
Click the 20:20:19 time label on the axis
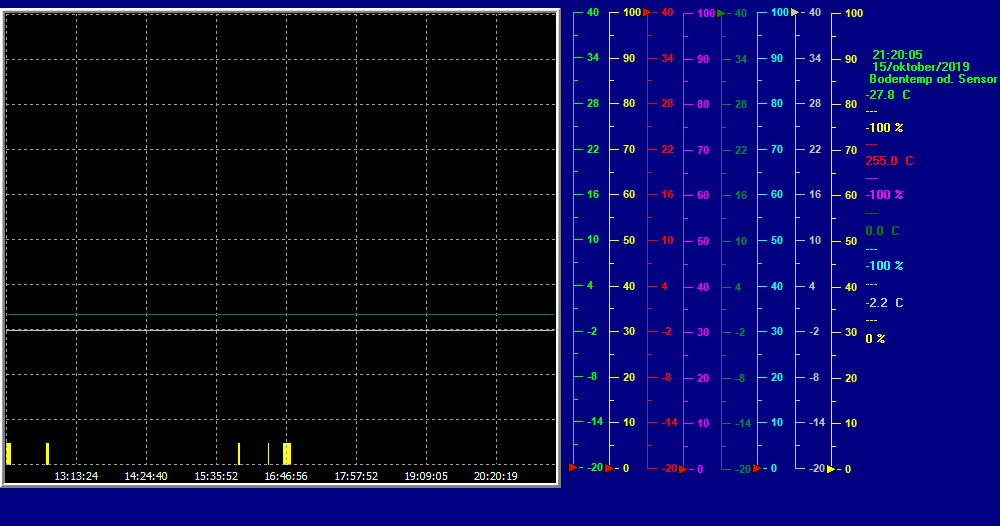point(495,476)
